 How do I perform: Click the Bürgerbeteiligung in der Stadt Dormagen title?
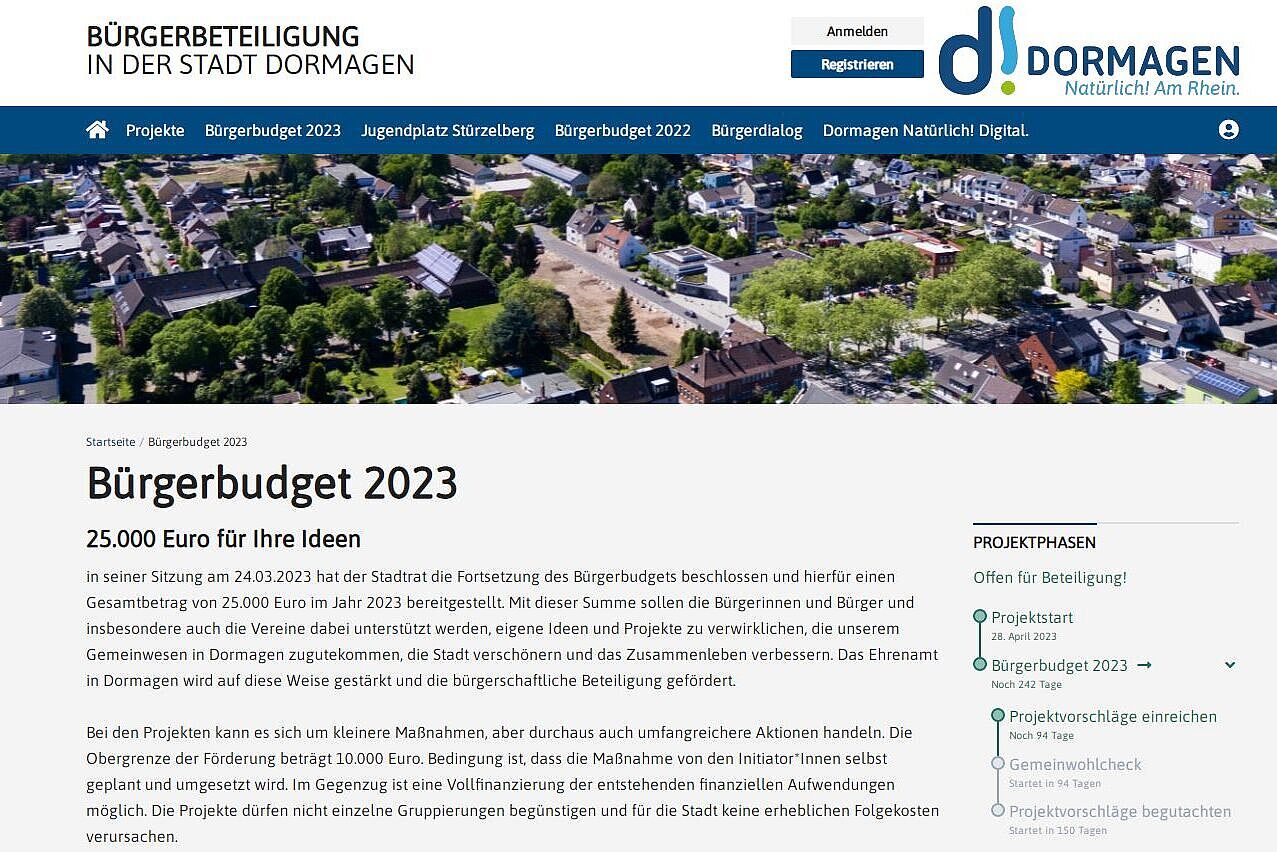(250, 50)
